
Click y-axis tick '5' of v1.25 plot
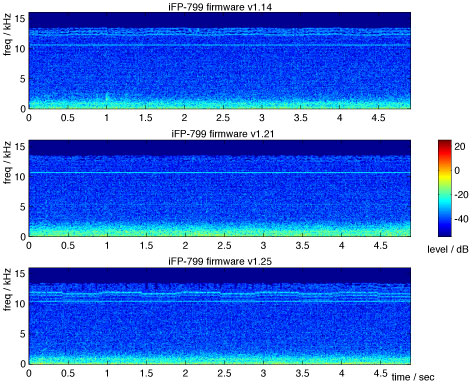tap(23, 334)
